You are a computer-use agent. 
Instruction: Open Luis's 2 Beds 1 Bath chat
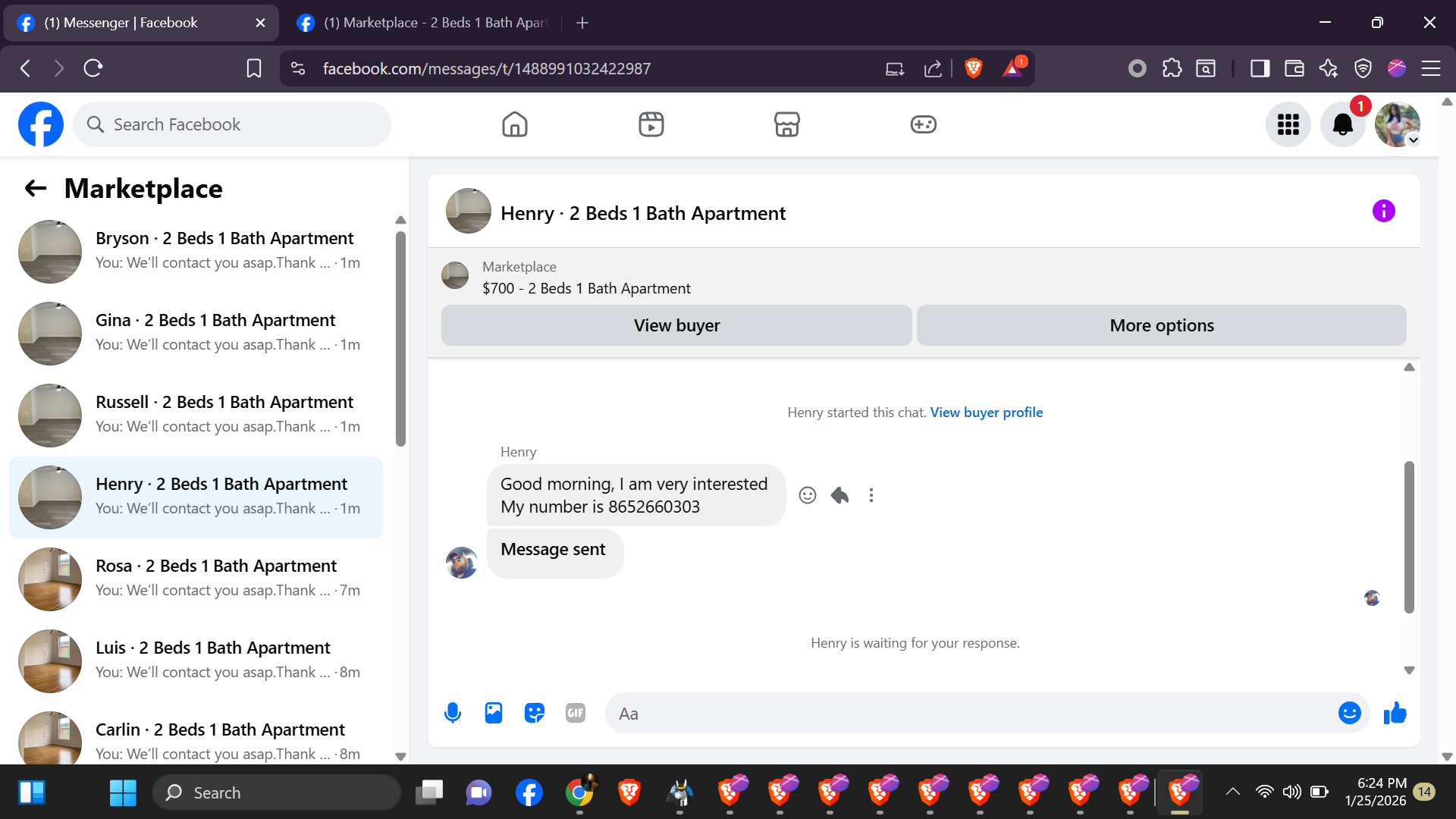pos(196,661)
